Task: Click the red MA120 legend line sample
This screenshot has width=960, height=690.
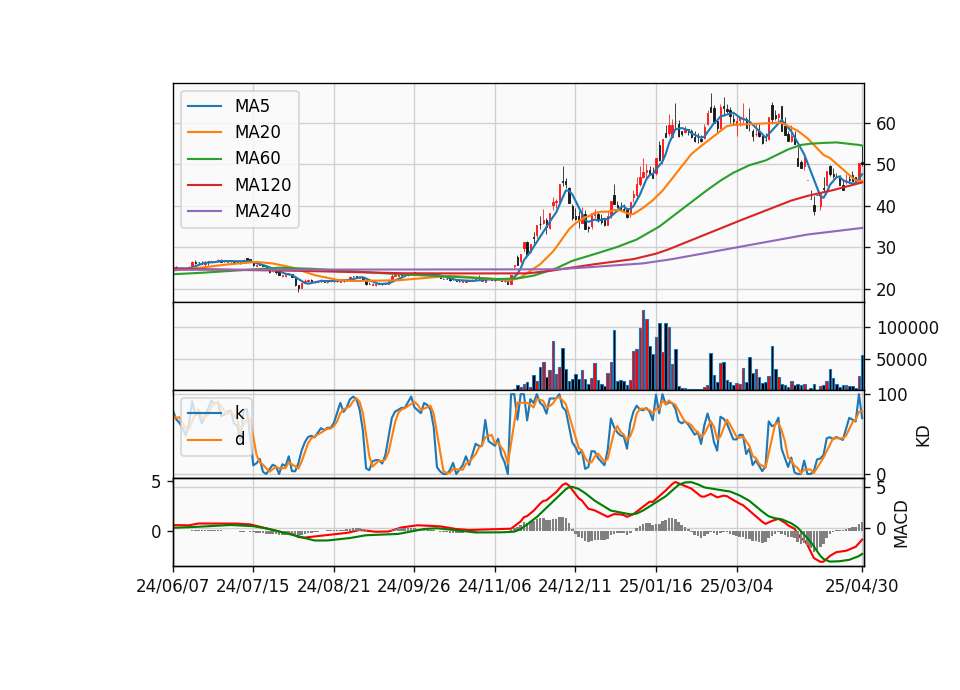Action: point(204,185)
